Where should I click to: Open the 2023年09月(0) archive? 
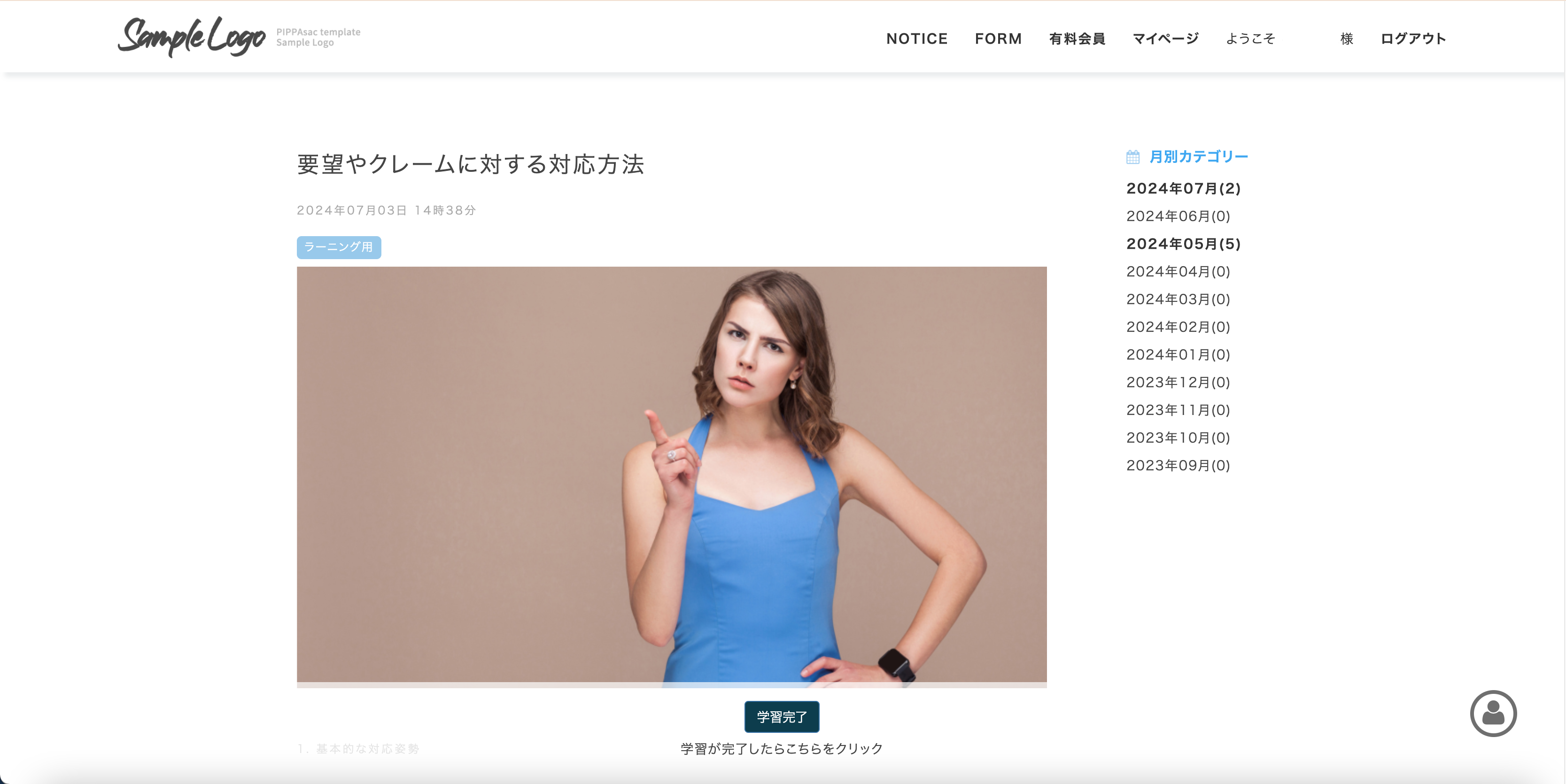click(x=1178, y=465)
